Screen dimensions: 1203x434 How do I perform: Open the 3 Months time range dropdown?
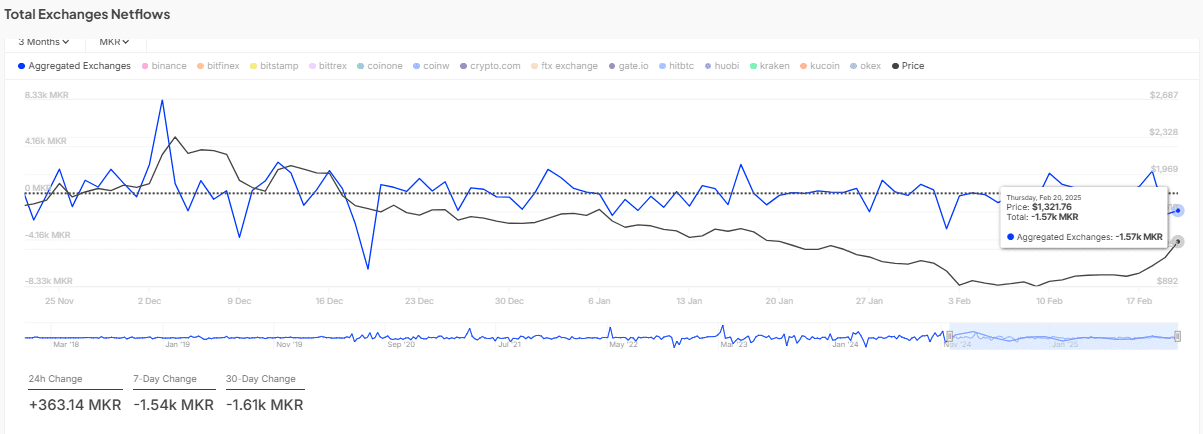tap(44, 42)
